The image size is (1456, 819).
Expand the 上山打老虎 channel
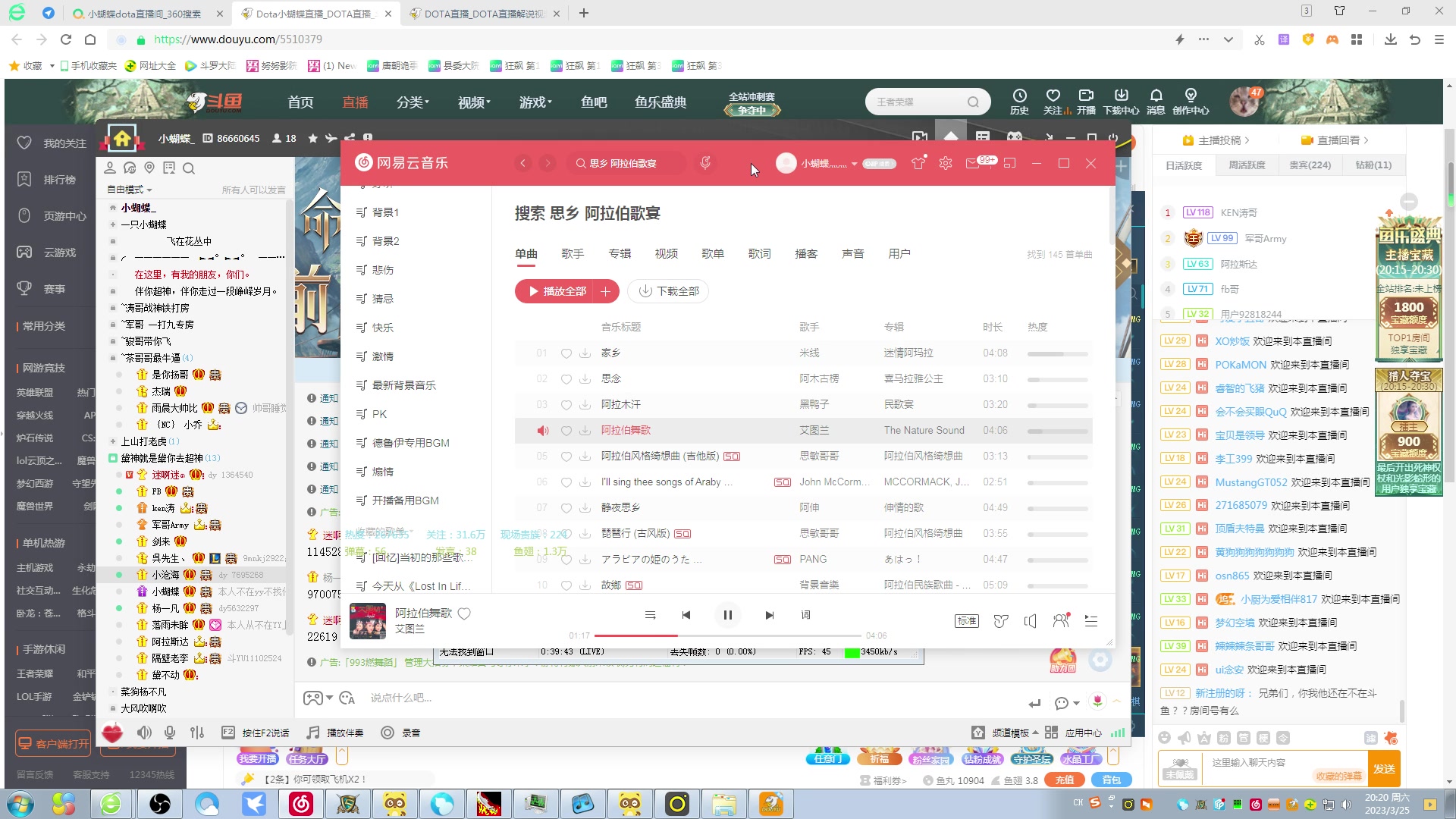pos(112,441)
